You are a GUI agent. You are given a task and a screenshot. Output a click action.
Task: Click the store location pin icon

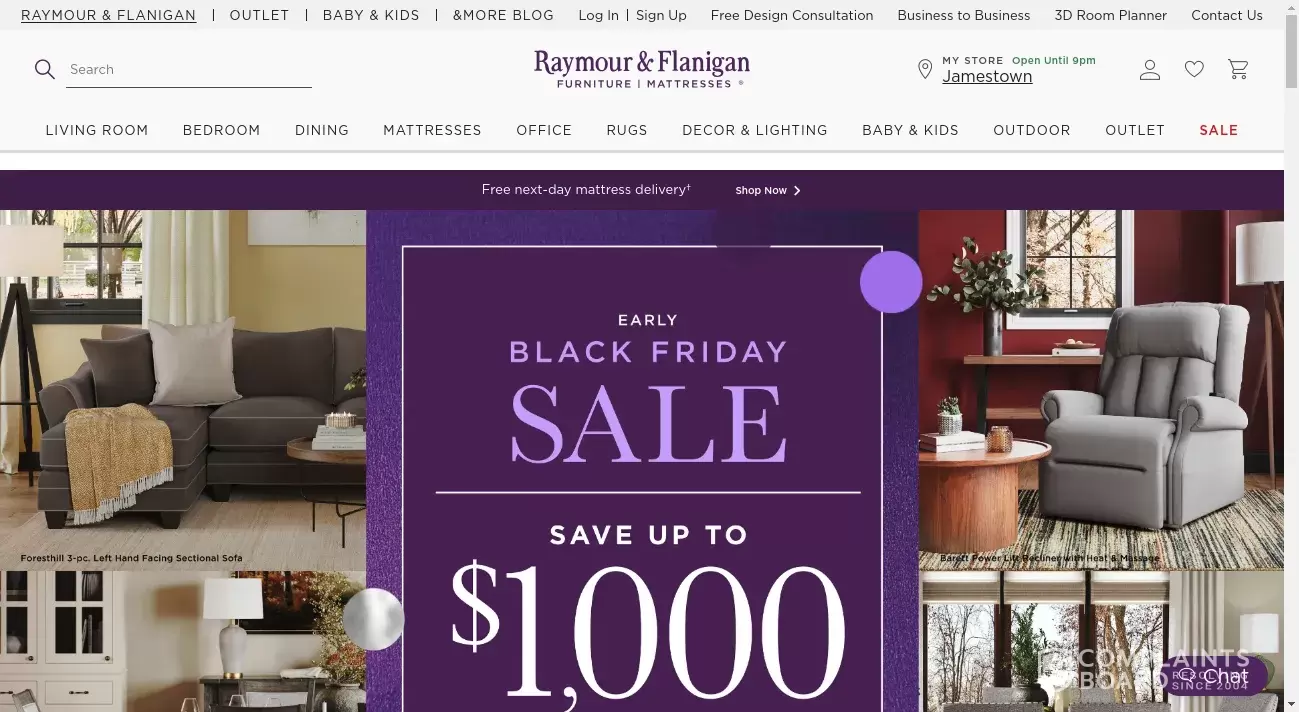tap(925, 69)
